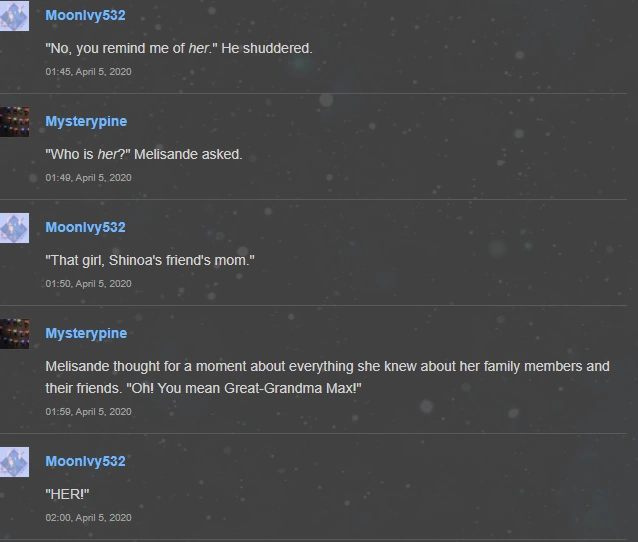Image resolution: width=638 pixels, height=542 pixels.
Task: Click the "HER!" comment text
Action: coord(67,494)
